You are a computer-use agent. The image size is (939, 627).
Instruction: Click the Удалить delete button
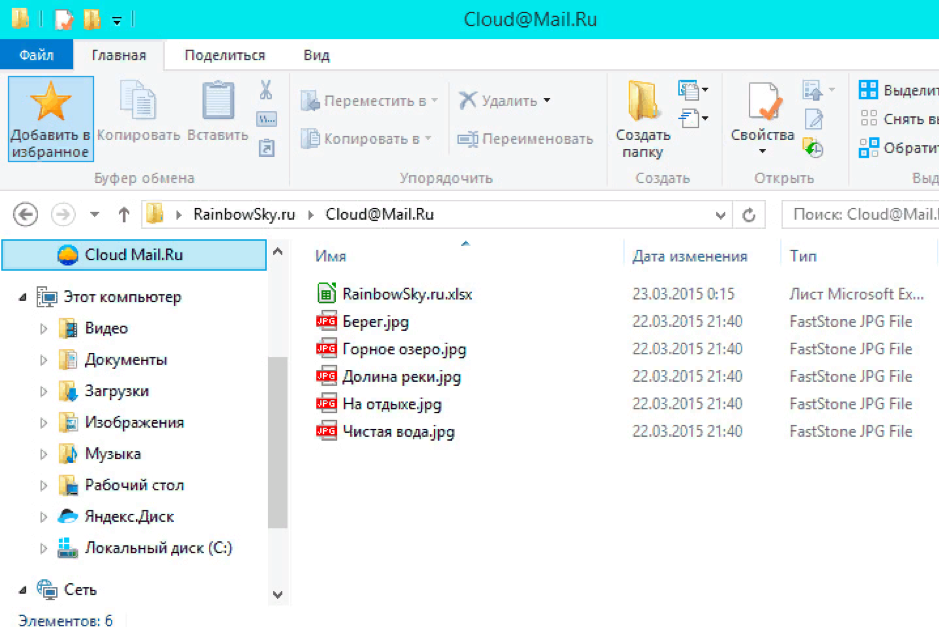click(498, 101)
